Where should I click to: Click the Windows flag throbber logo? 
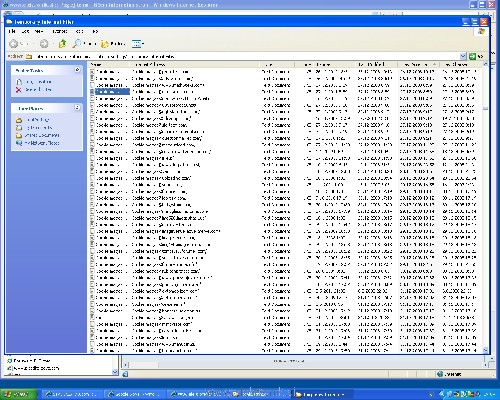(x=481, y=32)
